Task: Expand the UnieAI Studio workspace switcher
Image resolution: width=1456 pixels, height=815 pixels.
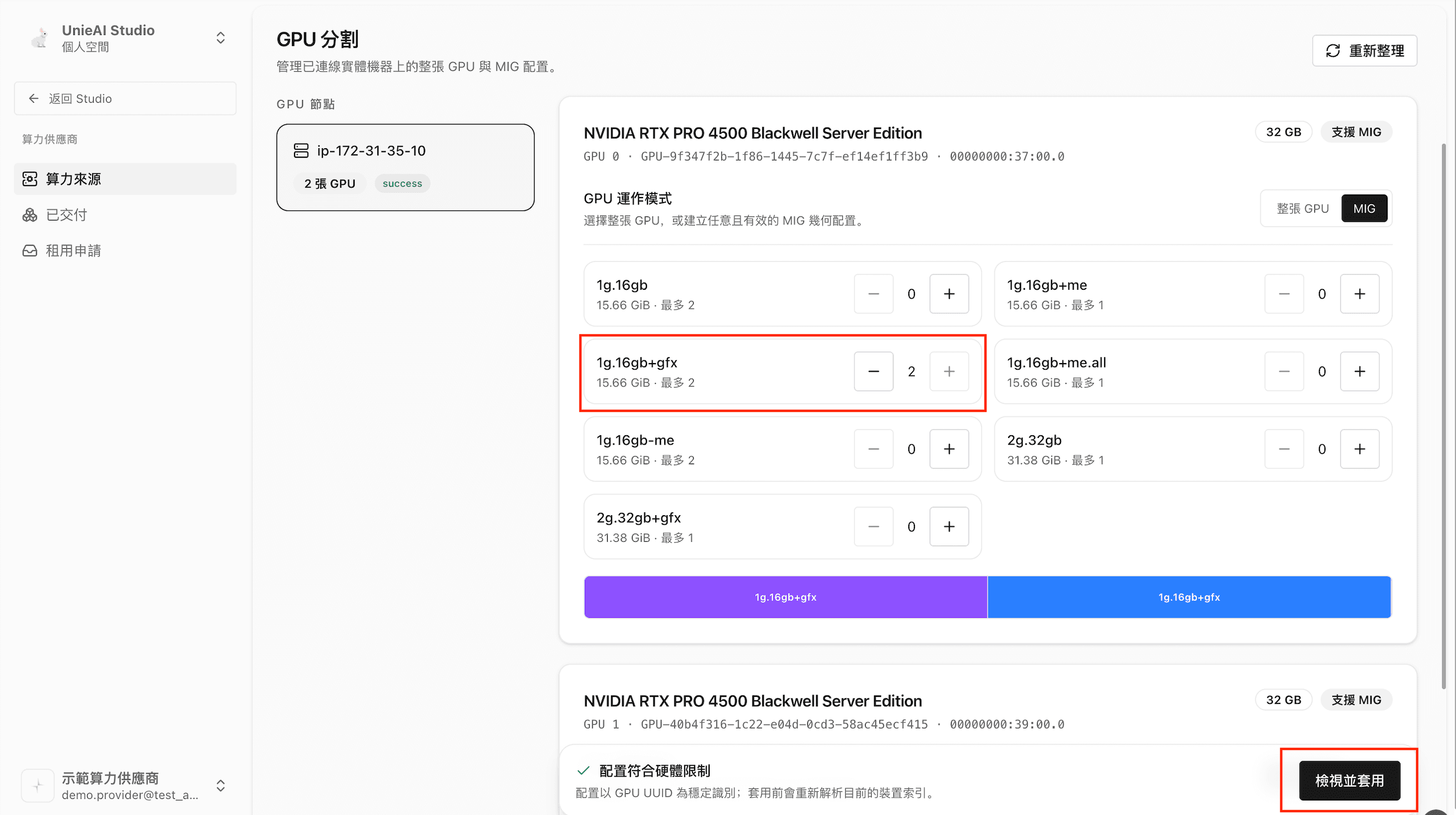Action: point(220,38)
